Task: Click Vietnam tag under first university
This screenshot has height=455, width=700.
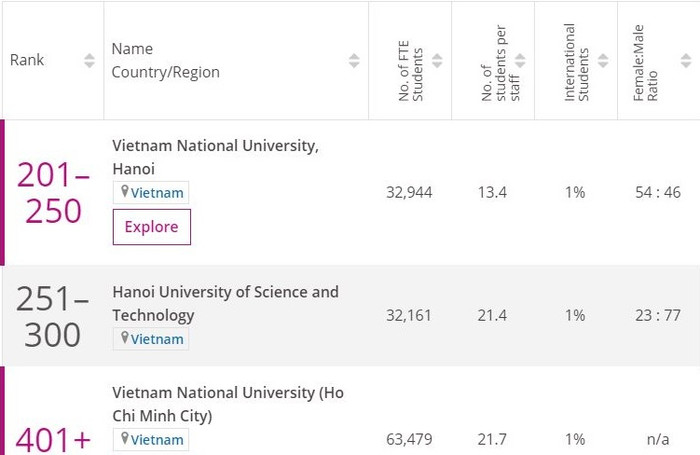Action: click(x=158, y=193)
